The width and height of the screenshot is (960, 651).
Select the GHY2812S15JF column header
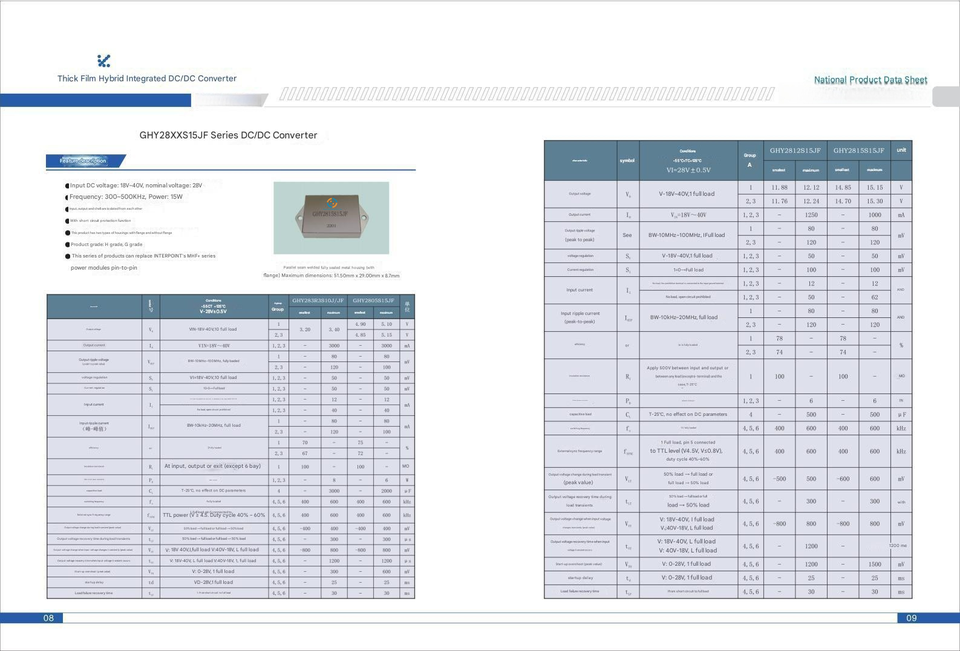click(x=795, y=150)
